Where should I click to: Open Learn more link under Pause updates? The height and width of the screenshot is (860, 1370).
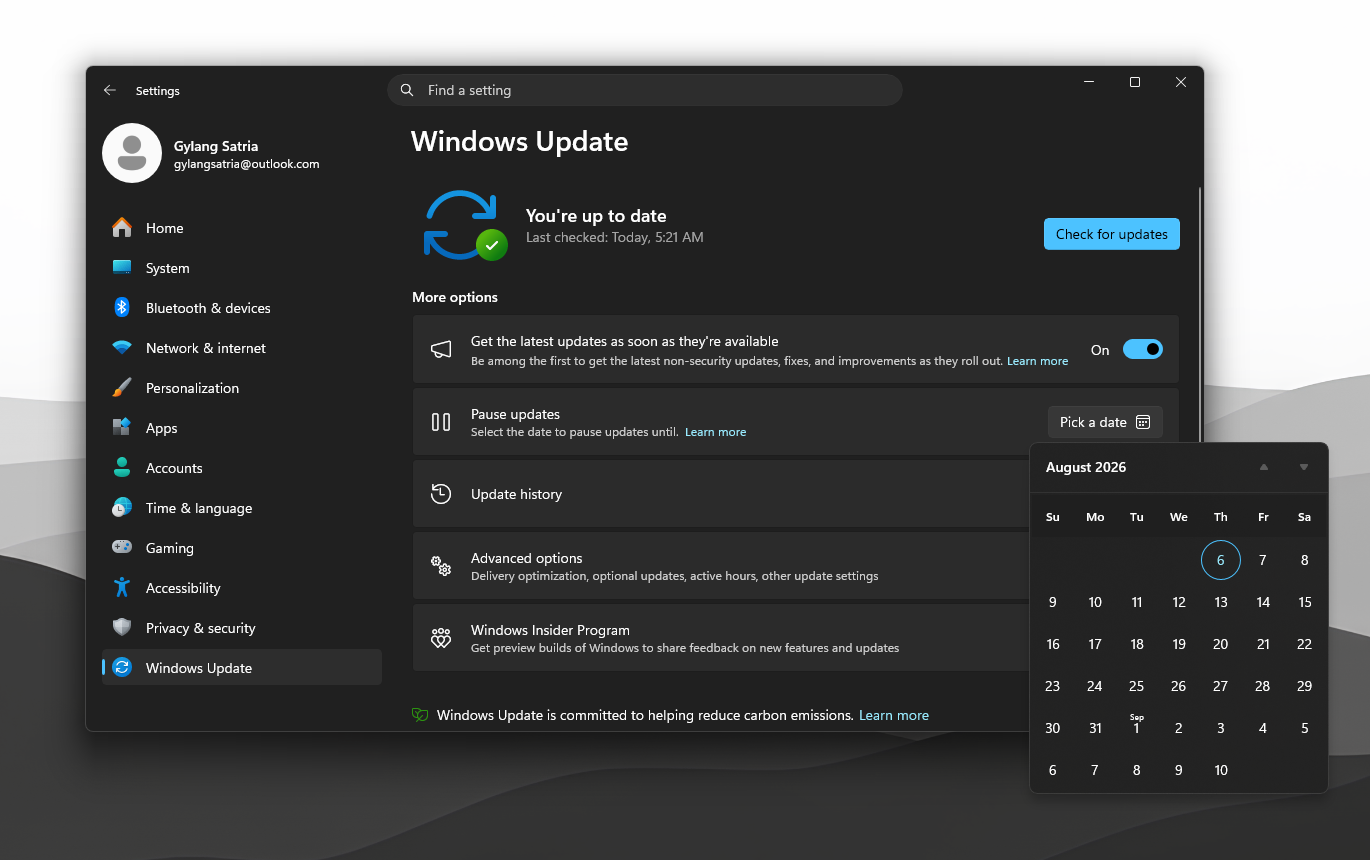[715, 432]
